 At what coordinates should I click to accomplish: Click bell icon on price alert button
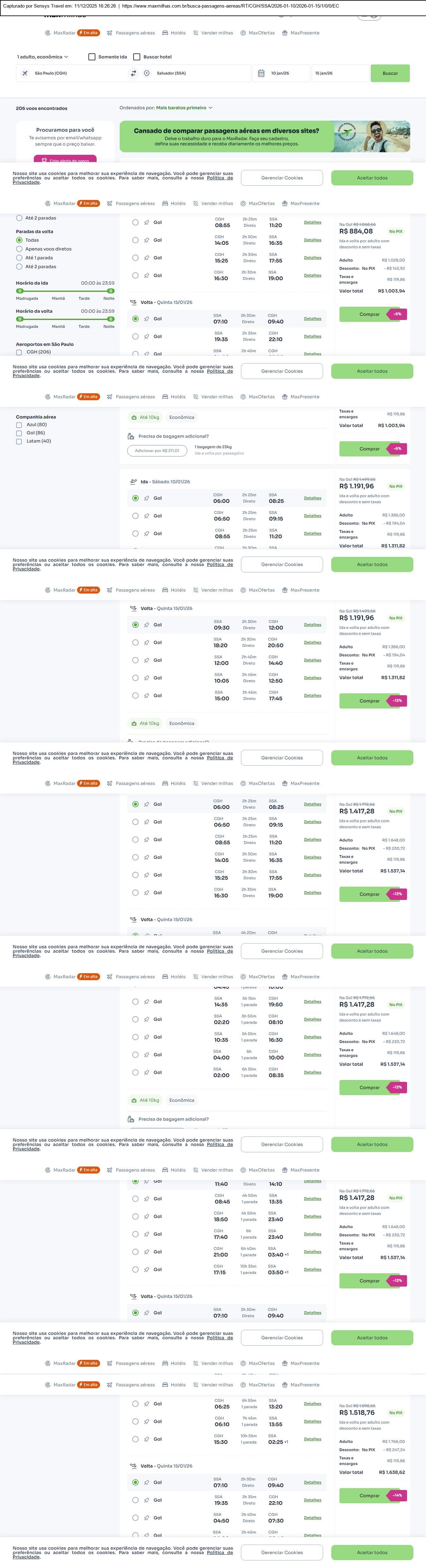(45, 161)
